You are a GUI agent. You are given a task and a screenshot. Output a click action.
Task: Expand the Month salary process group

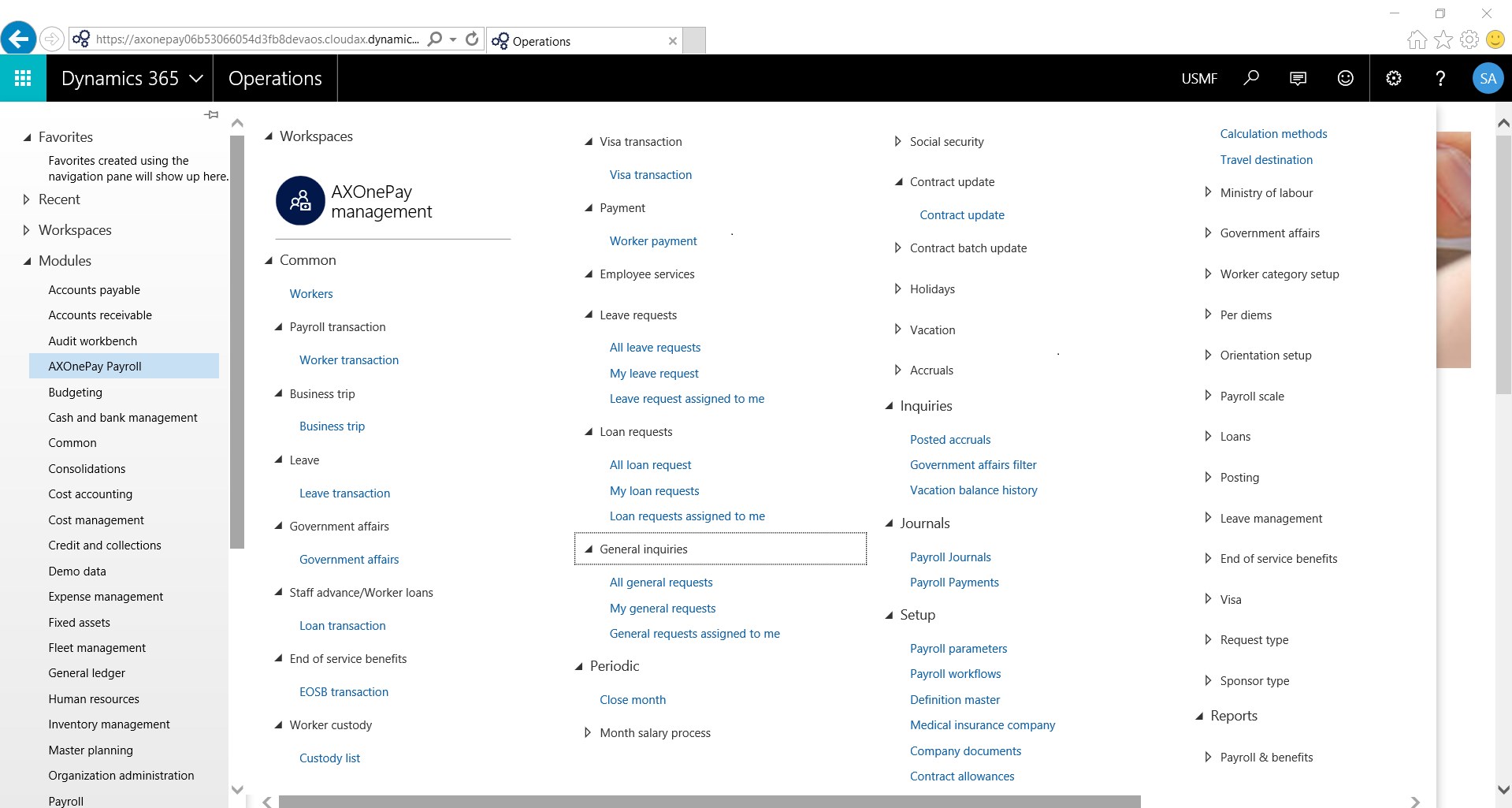[x=588, y=733]
